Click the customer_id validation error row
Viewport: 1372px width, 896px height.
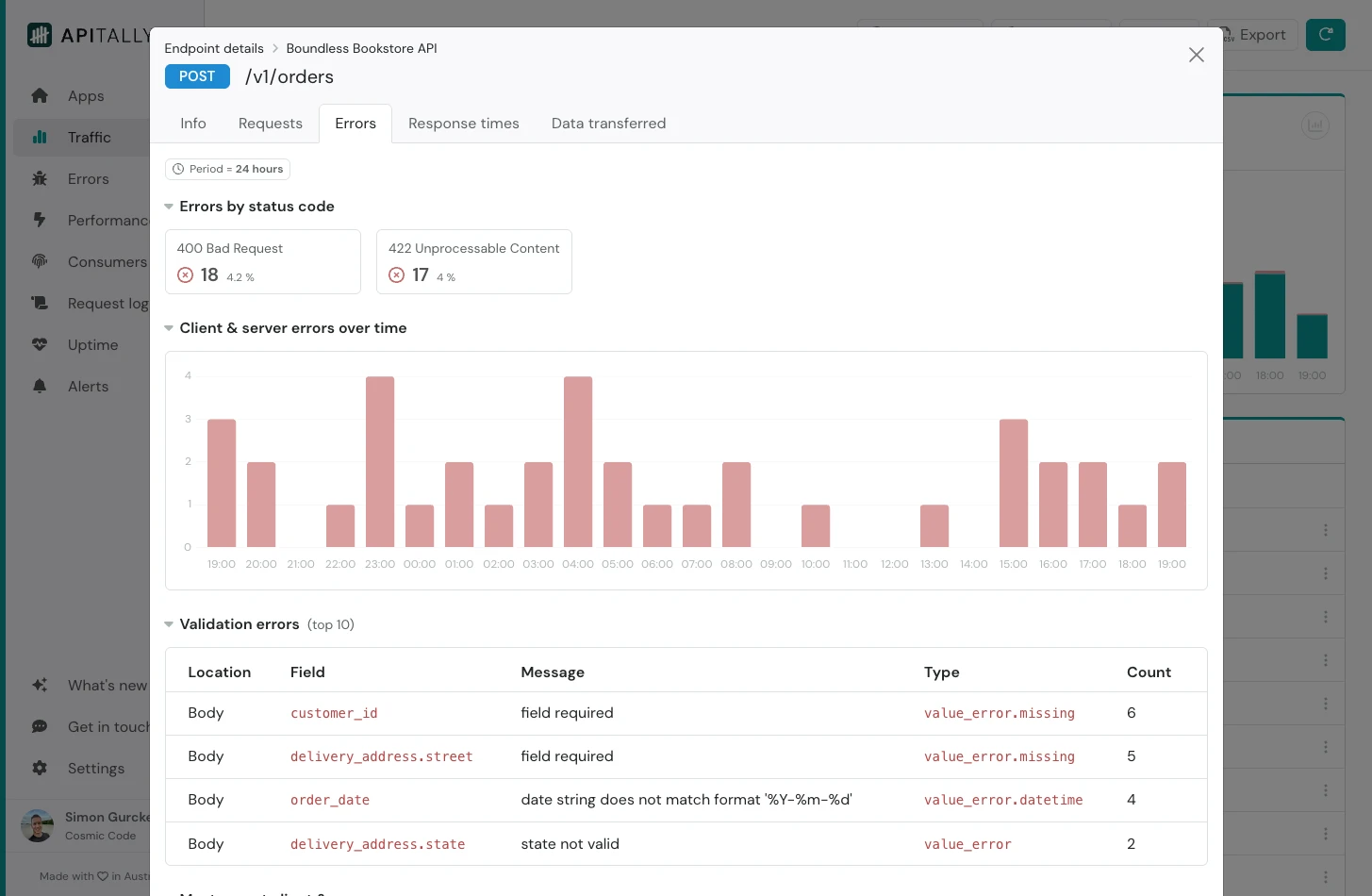(x=686, y=713)
